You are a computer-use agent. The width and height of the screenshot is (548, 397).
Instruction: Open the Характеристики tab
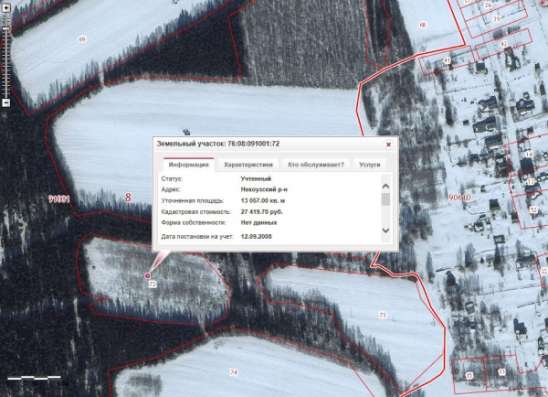[248, 165]
